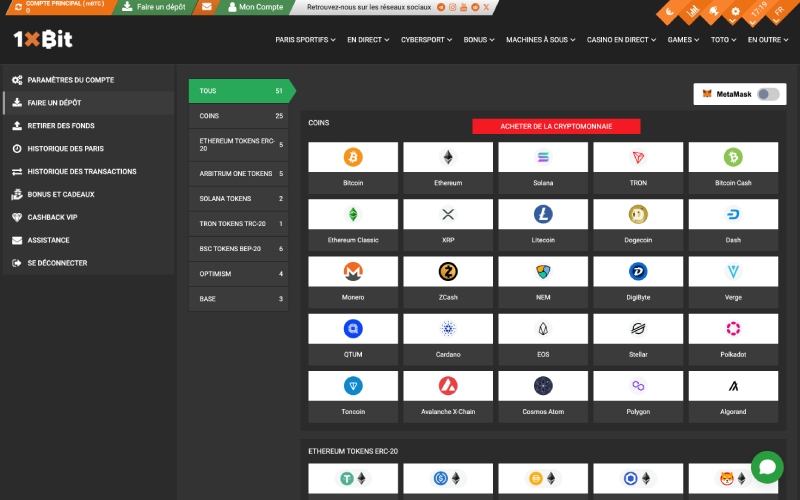Choose the NEM coin
800x500 pixels.
[543, 282]
